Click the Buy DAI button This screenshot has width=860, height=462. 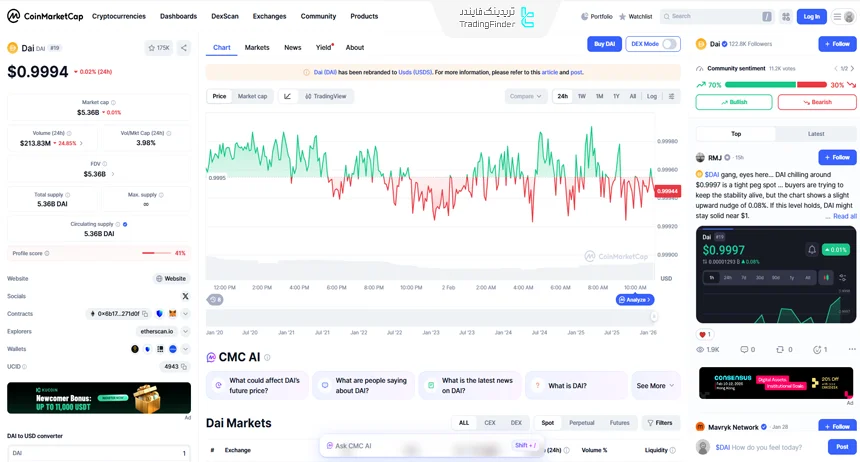point(603,44)
